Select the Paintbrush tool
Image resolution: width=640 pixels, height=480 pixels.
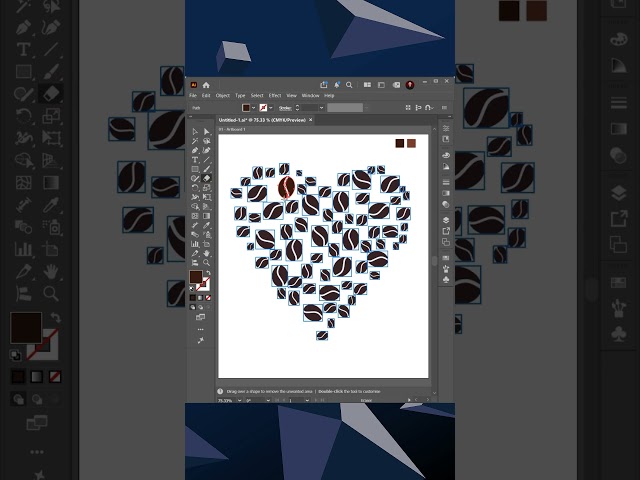207,169
